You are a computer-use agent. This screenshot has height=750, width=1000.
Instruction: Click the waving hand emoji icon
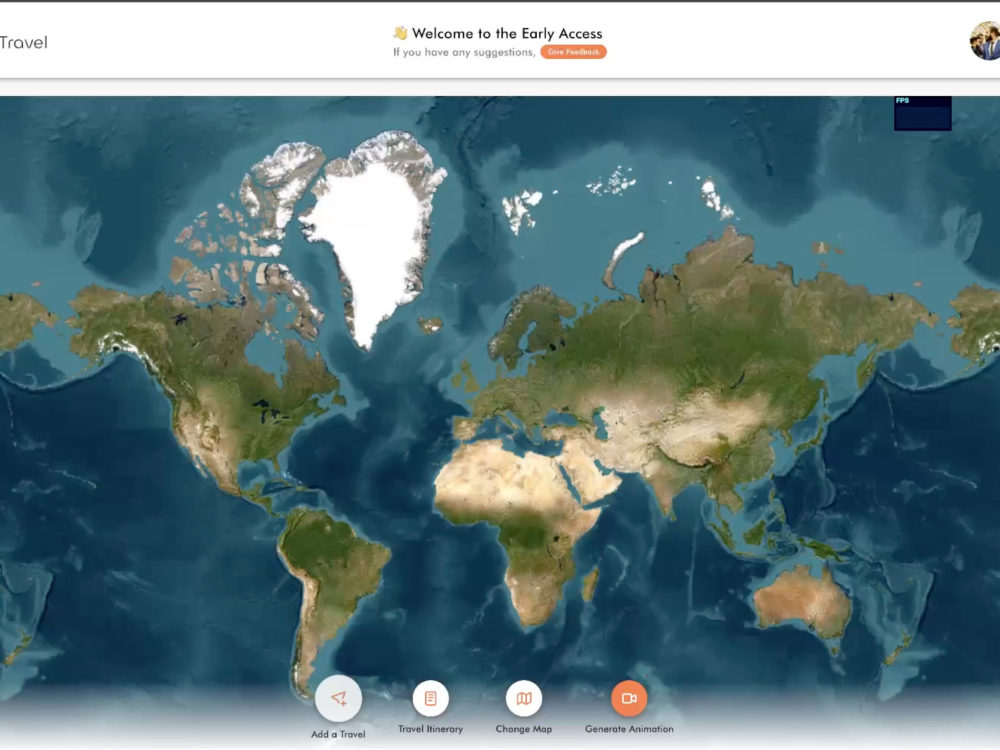pyautogui.click(x=400, y=33)
